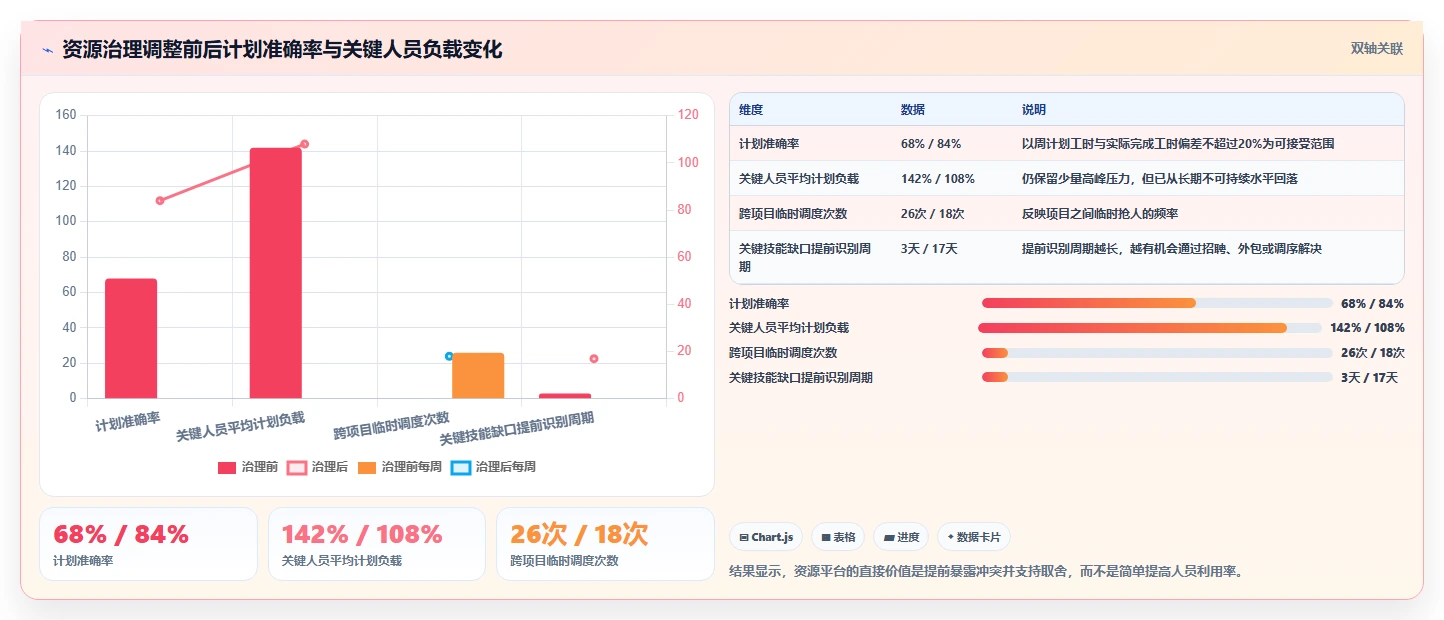Click the 68% / 84% value beside progress bar
Screen dimensions: 1444x620
point(1373,303)
